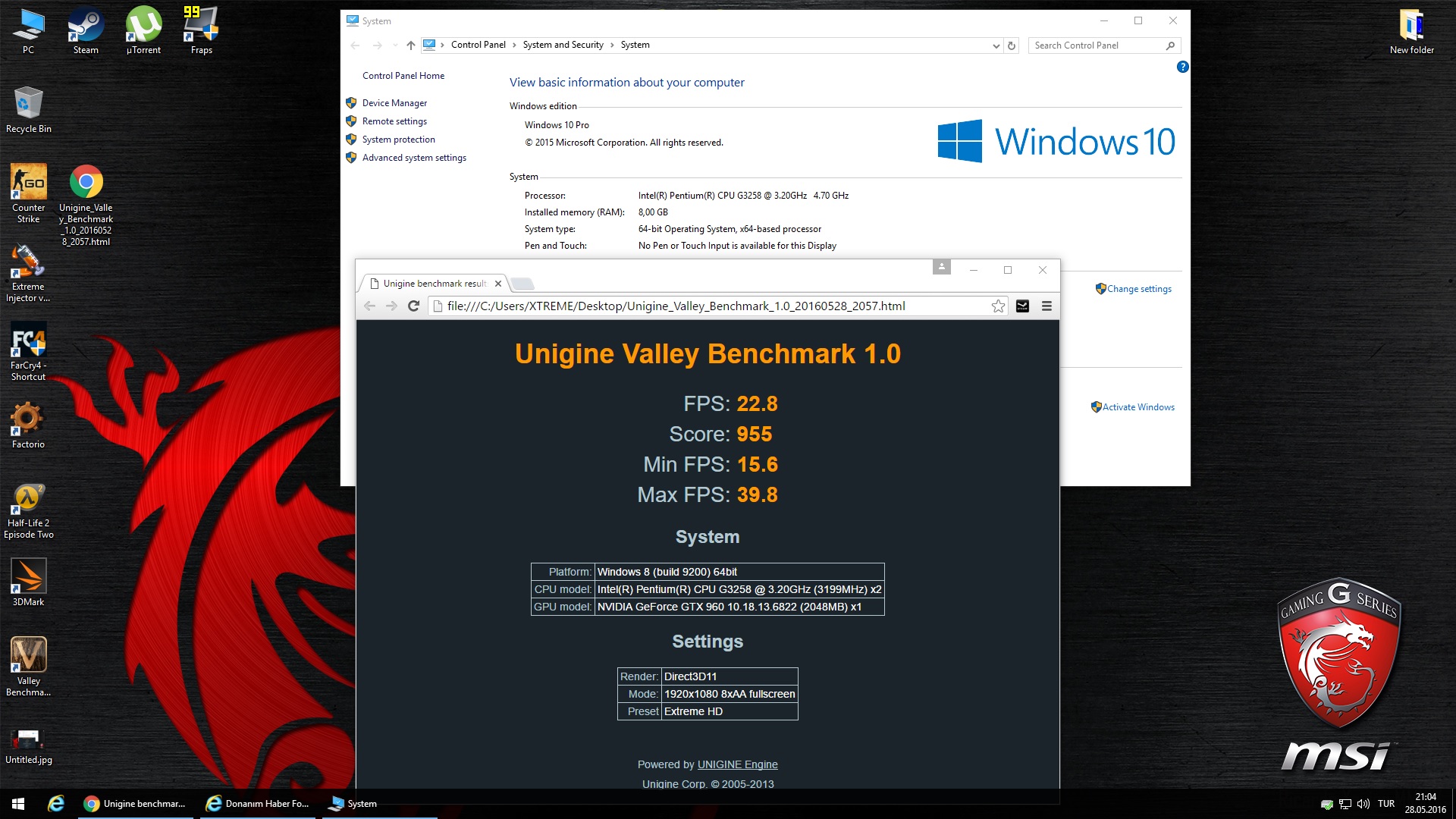This screenshot has height=819, width=1456.
Task: Open Control Panel Home link
Action: [403, 76]
